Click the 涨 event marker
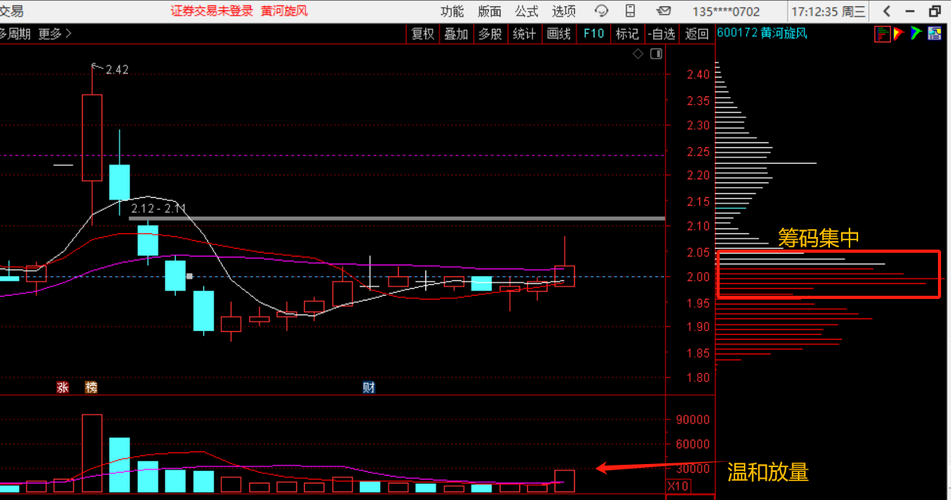This screenshot has height=500, width=951. pos(62,387)
